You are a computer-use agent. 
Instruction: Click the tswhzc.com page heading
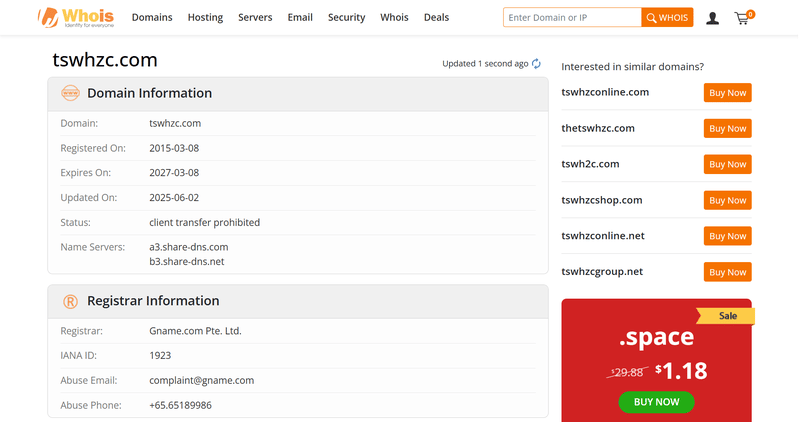coord(105,60)
